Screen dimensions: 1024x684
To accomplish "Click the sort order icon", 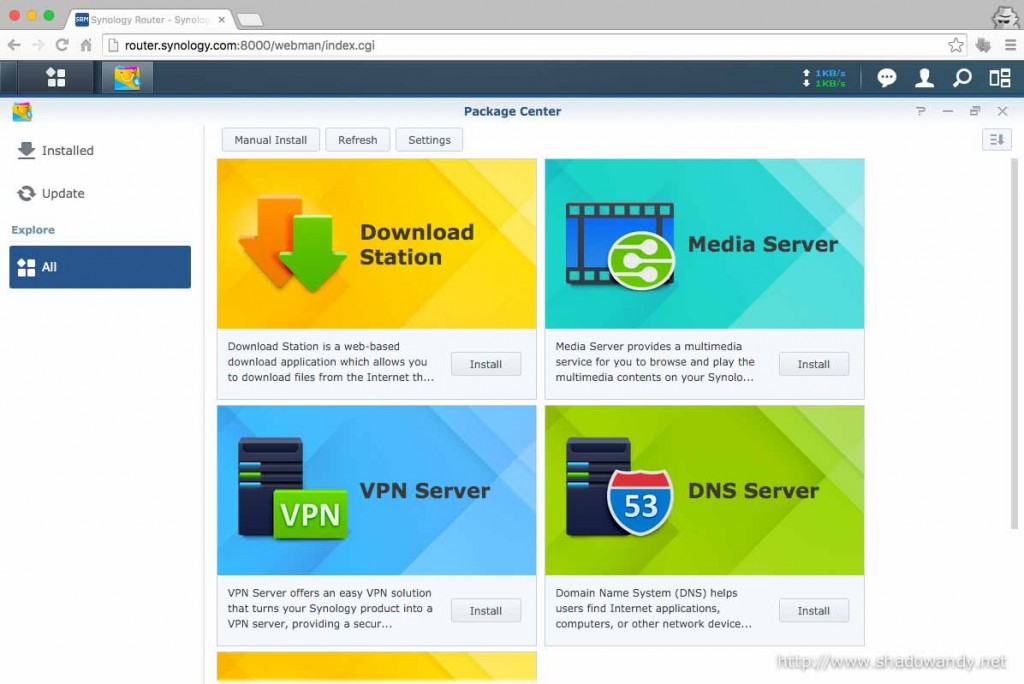I will click(x=997, y=139).
